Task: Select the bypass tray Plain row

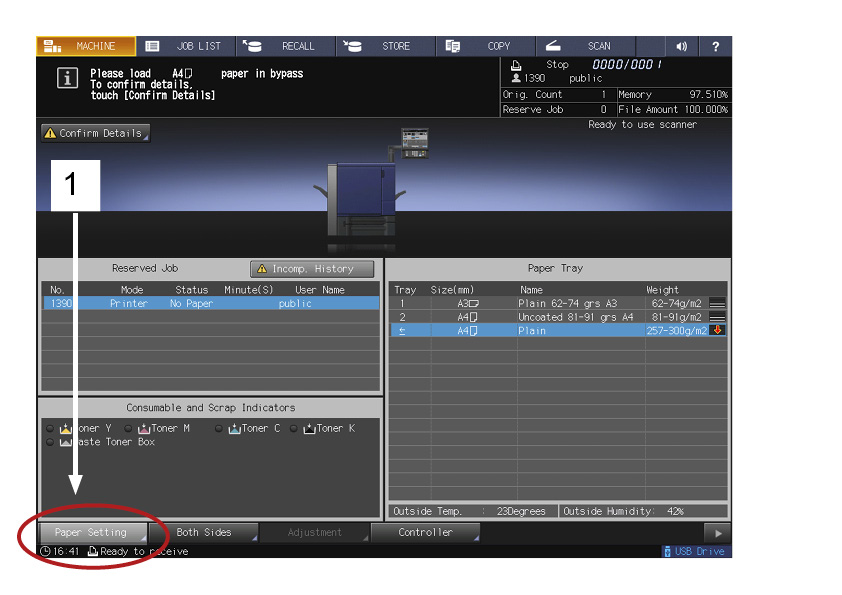Action: tap(558, 331)
